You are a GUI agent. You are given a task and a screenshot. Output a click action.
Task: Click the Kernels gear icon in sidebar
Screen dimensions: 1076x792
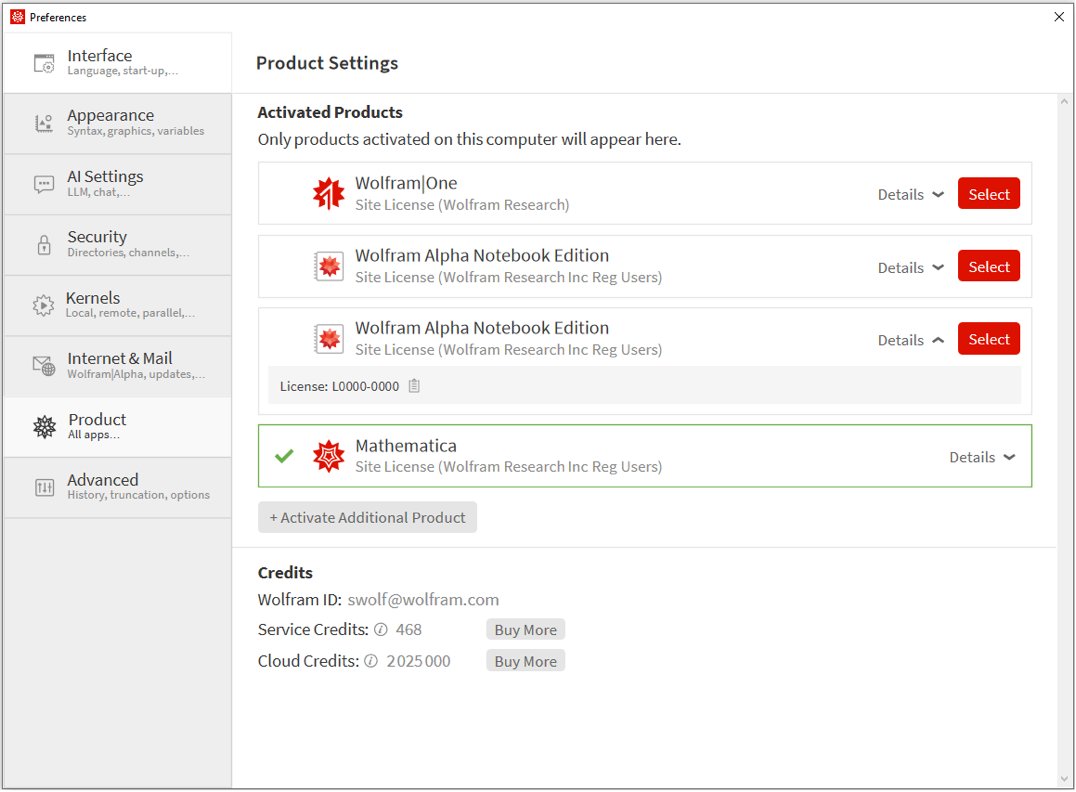[x=43, y=306]
